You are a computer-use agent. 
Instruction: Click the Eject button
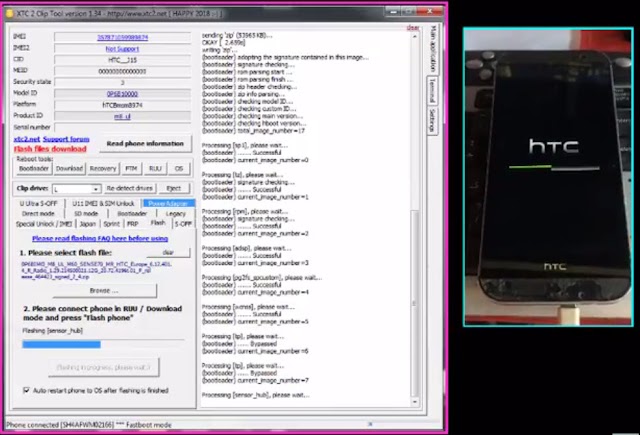(x=173, y=188)
